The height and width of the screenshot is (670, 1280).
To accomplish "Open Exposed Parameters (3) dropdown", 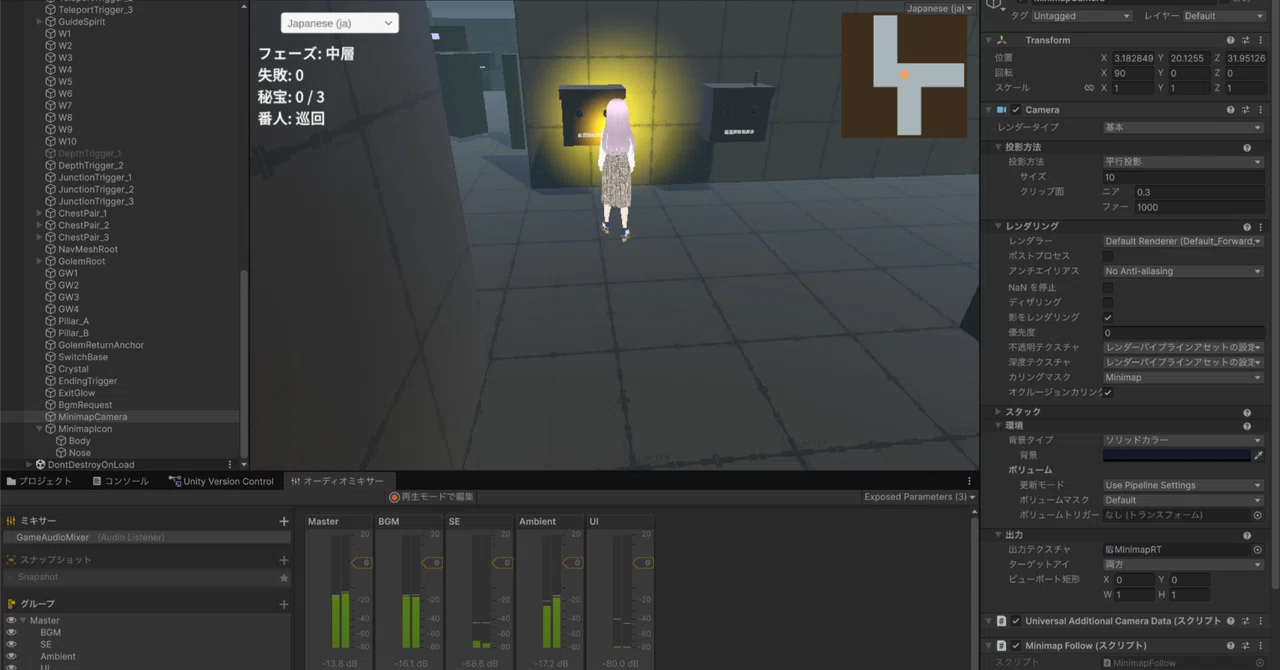I will click(921, 497).
